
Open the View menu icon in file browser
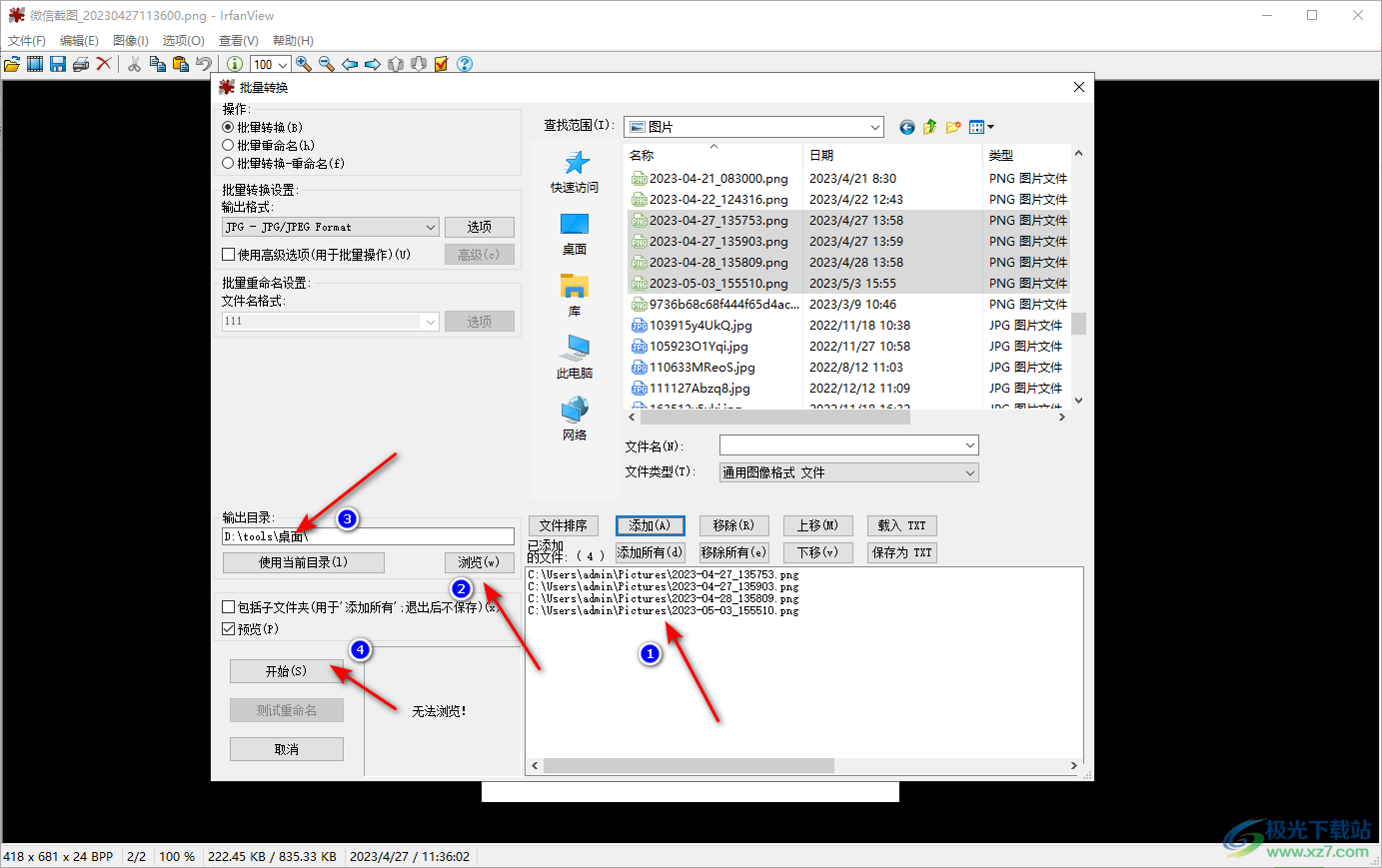pyautogui.click(x=981, y=127)
